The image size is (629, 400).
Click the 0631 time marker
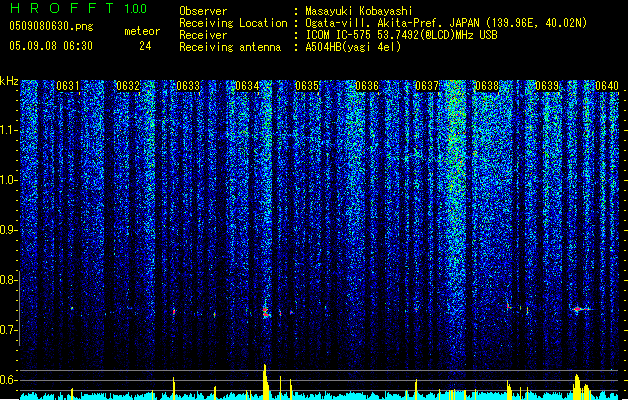pos(68,86)
